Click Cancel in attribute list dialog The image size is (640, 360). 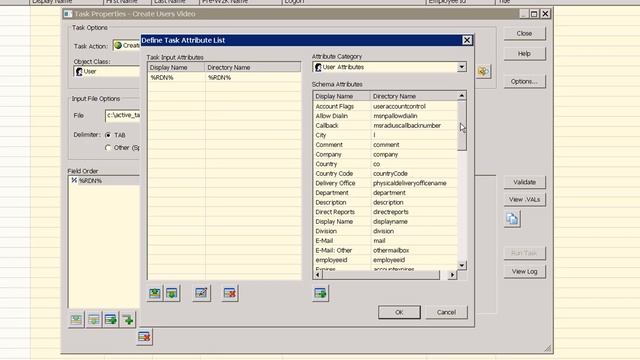[446, 312]
